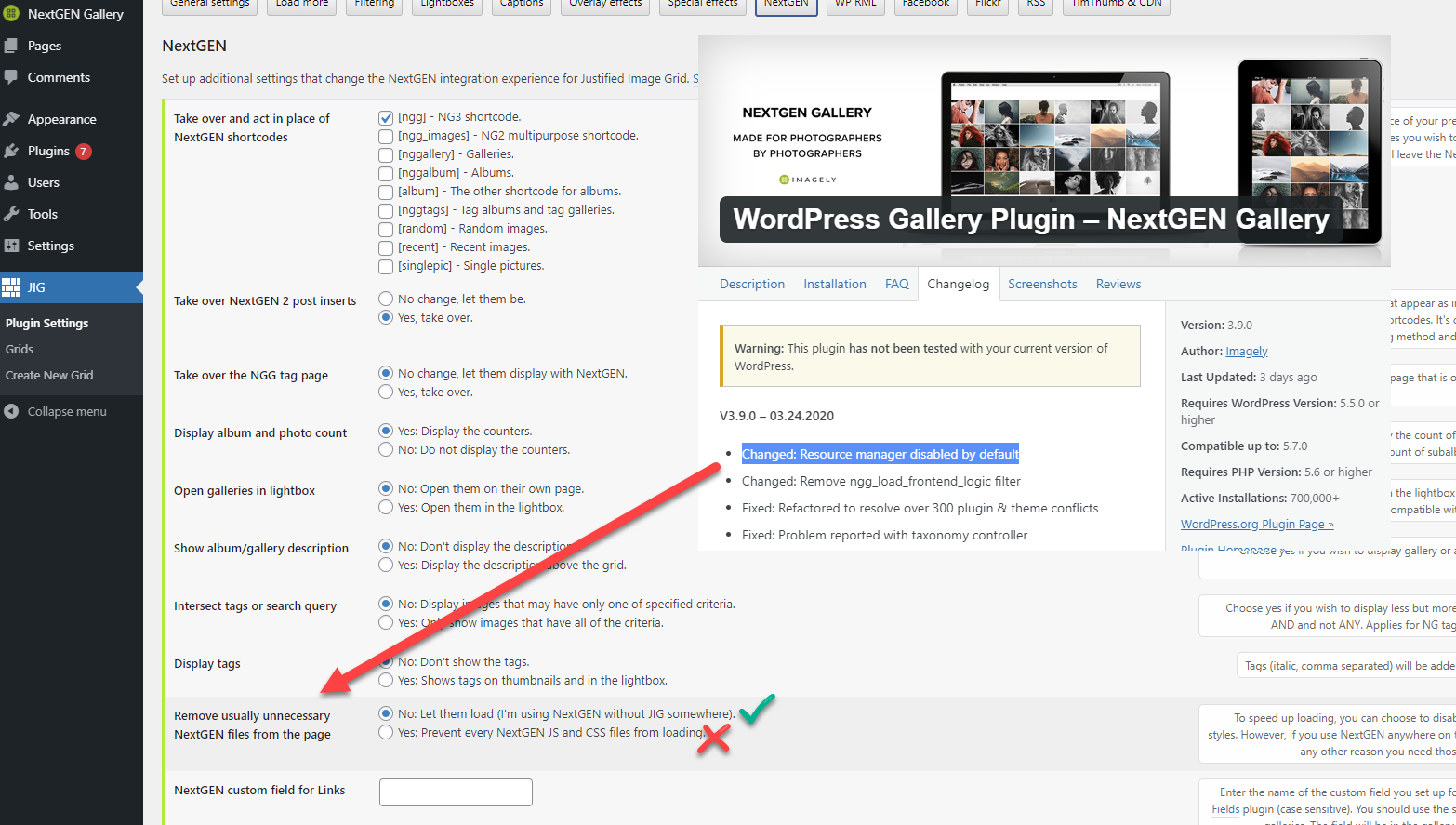Screen dimensions: 1456x825
Task: Select 'Yes: Display the description above the grid'
Action: point(386,565)
